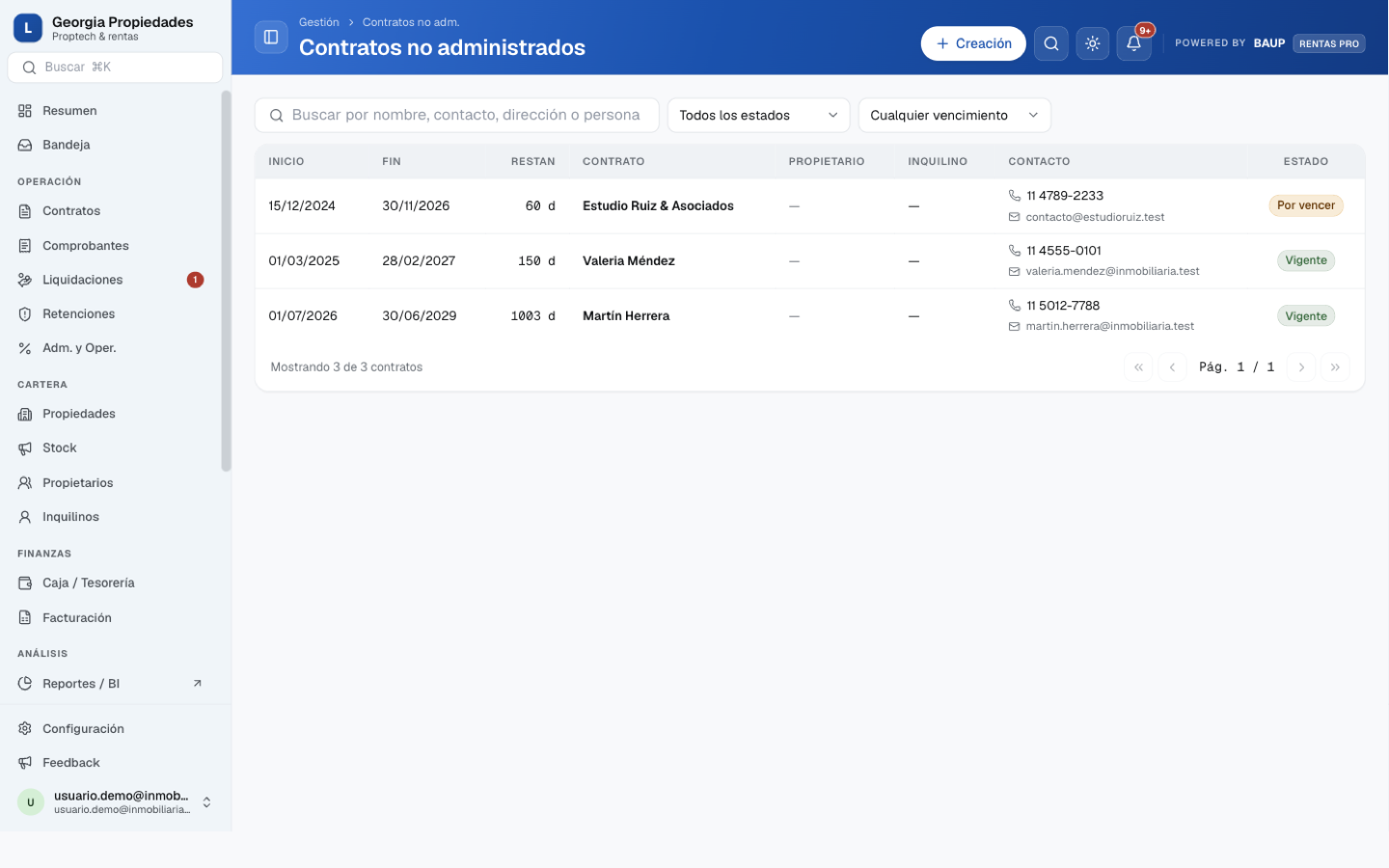Go to next page chevron in pagination
The image size is (1389, 868).
coord(1301,367)
